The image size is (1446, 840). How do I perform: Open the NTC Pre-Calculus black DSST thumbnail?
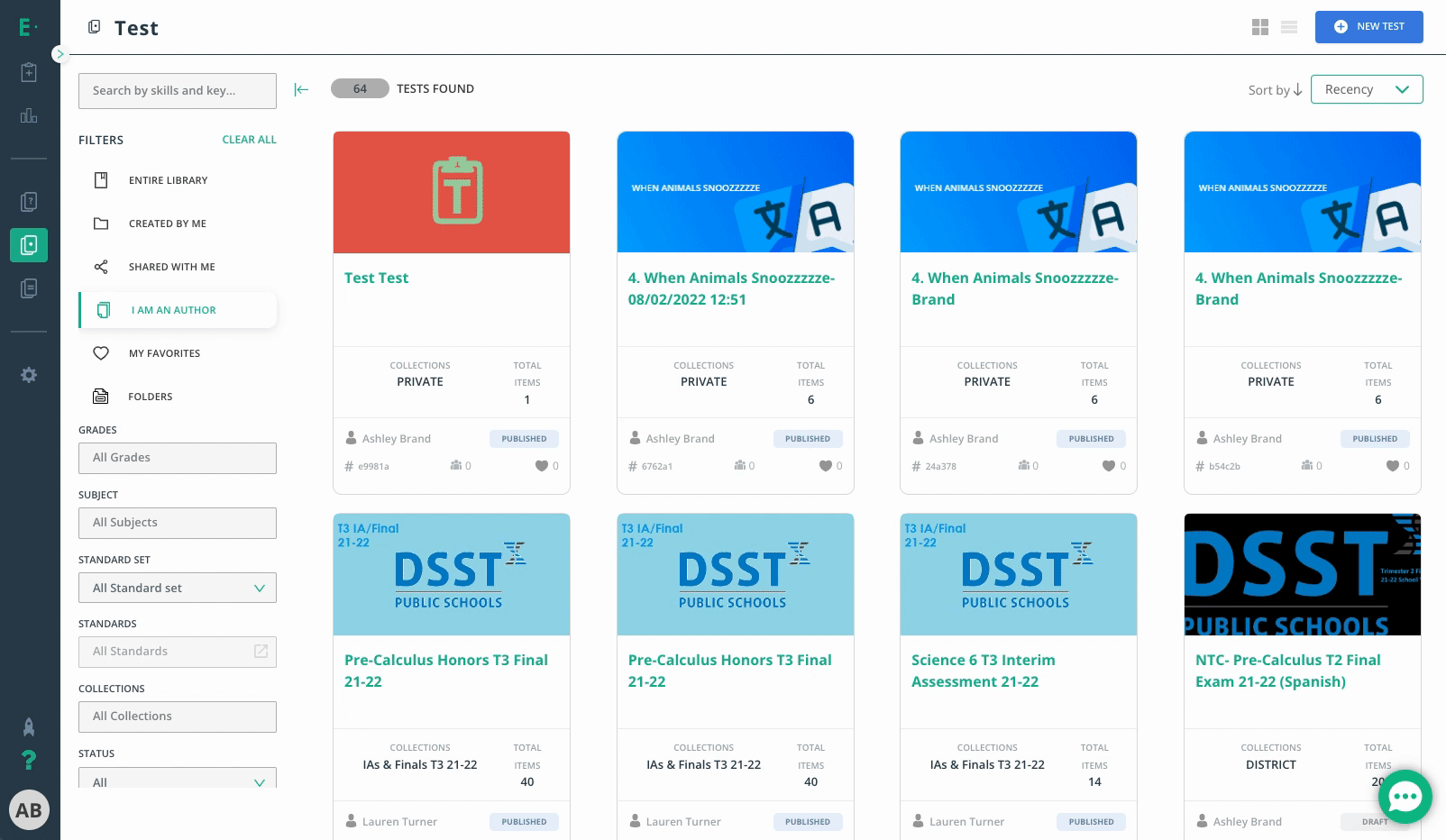(1303, 574)
